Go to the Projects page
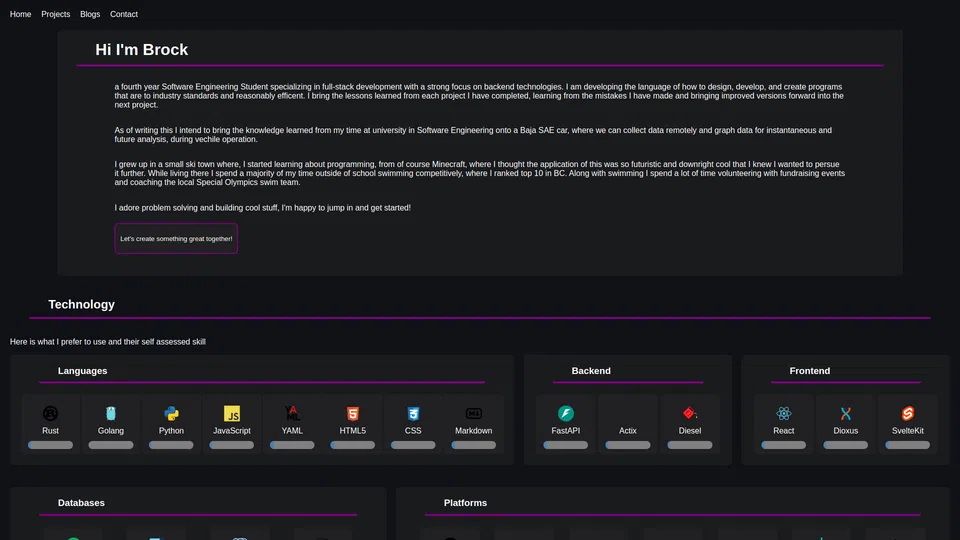 click(x=56, y=14)
